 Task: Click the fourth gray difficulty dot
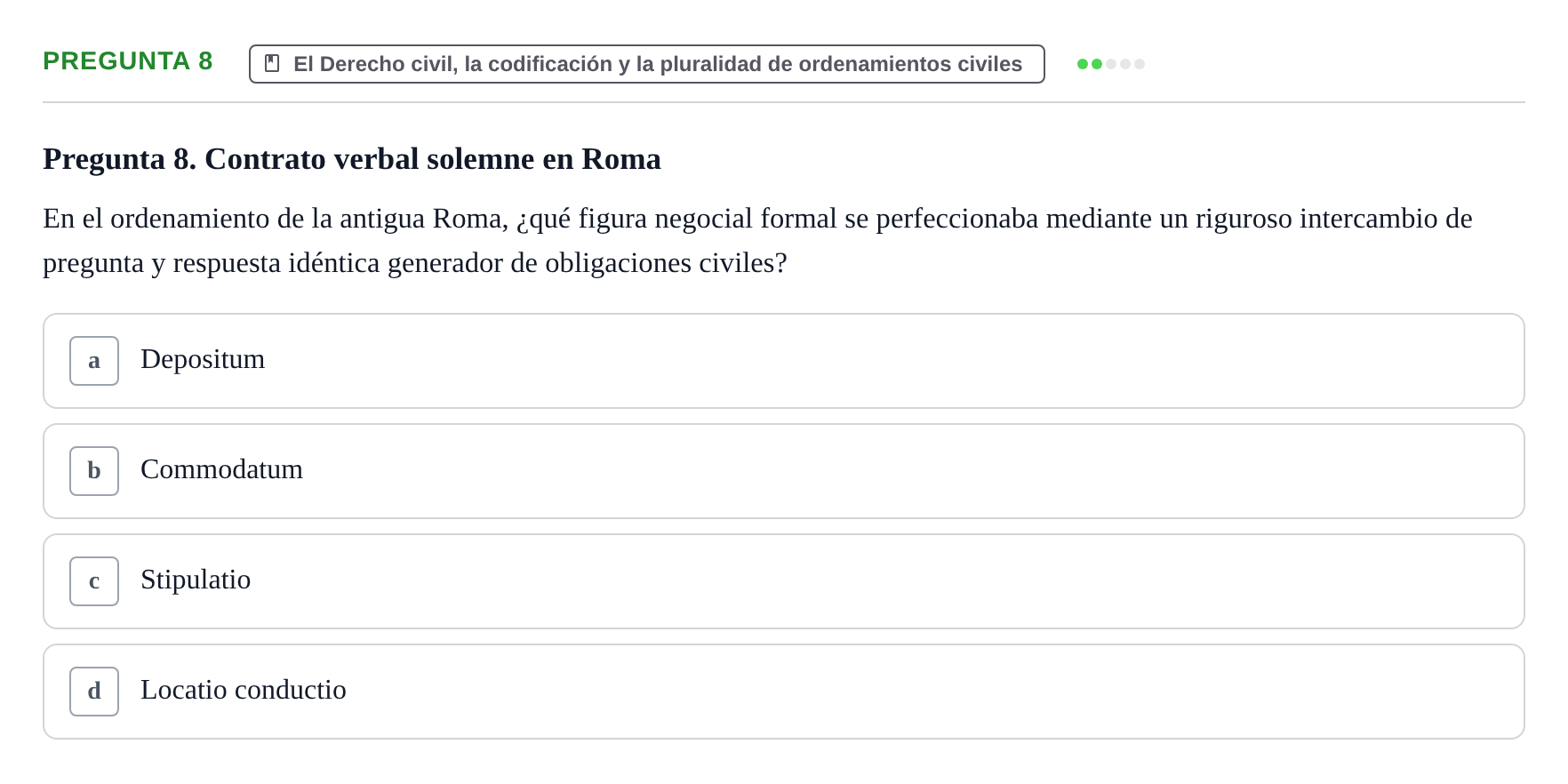coord(1125,64)
